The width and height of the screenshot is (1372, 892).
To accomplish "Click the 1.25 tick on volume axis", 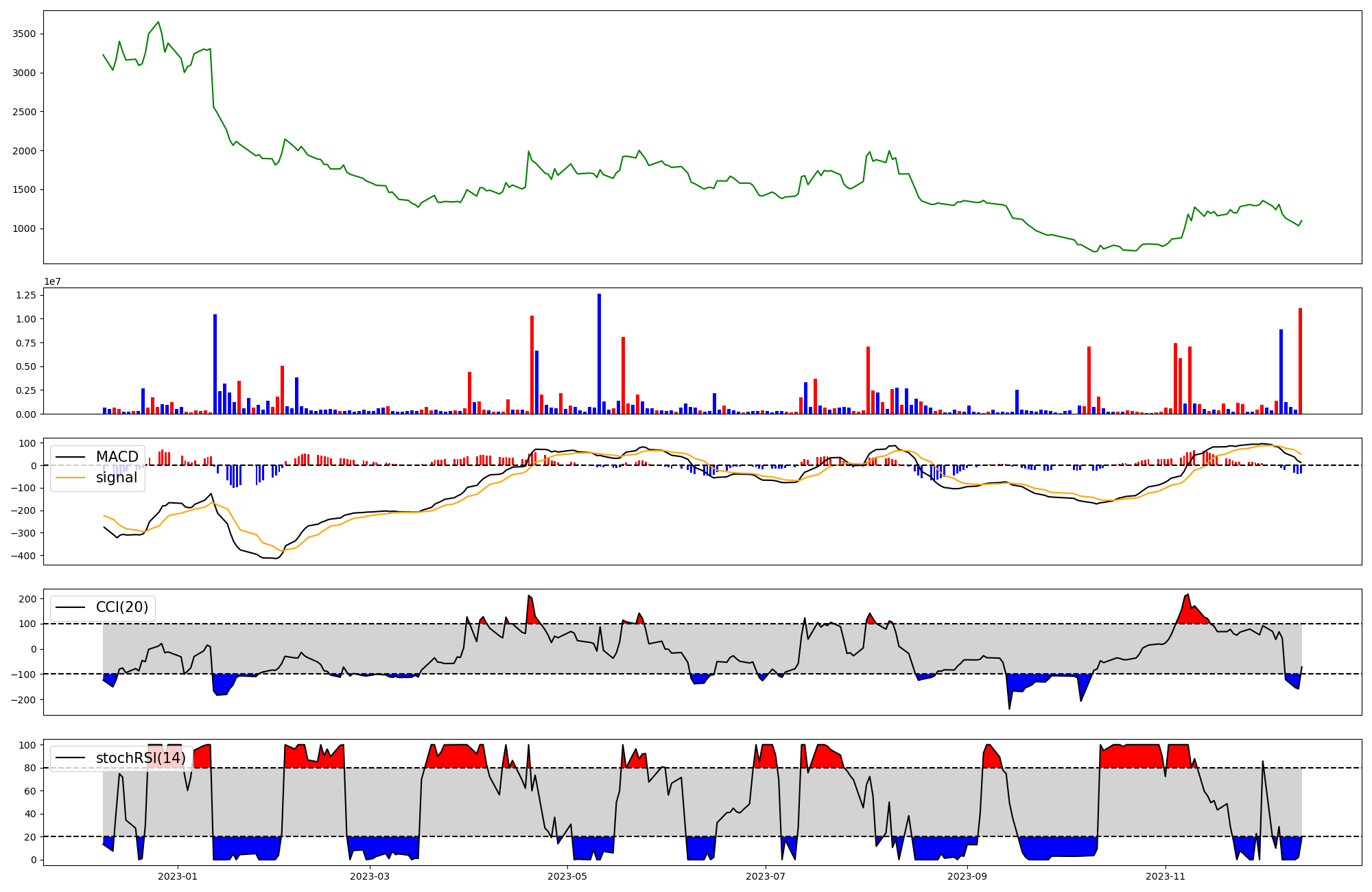I will pyautogui.click(x=27, y=296).
